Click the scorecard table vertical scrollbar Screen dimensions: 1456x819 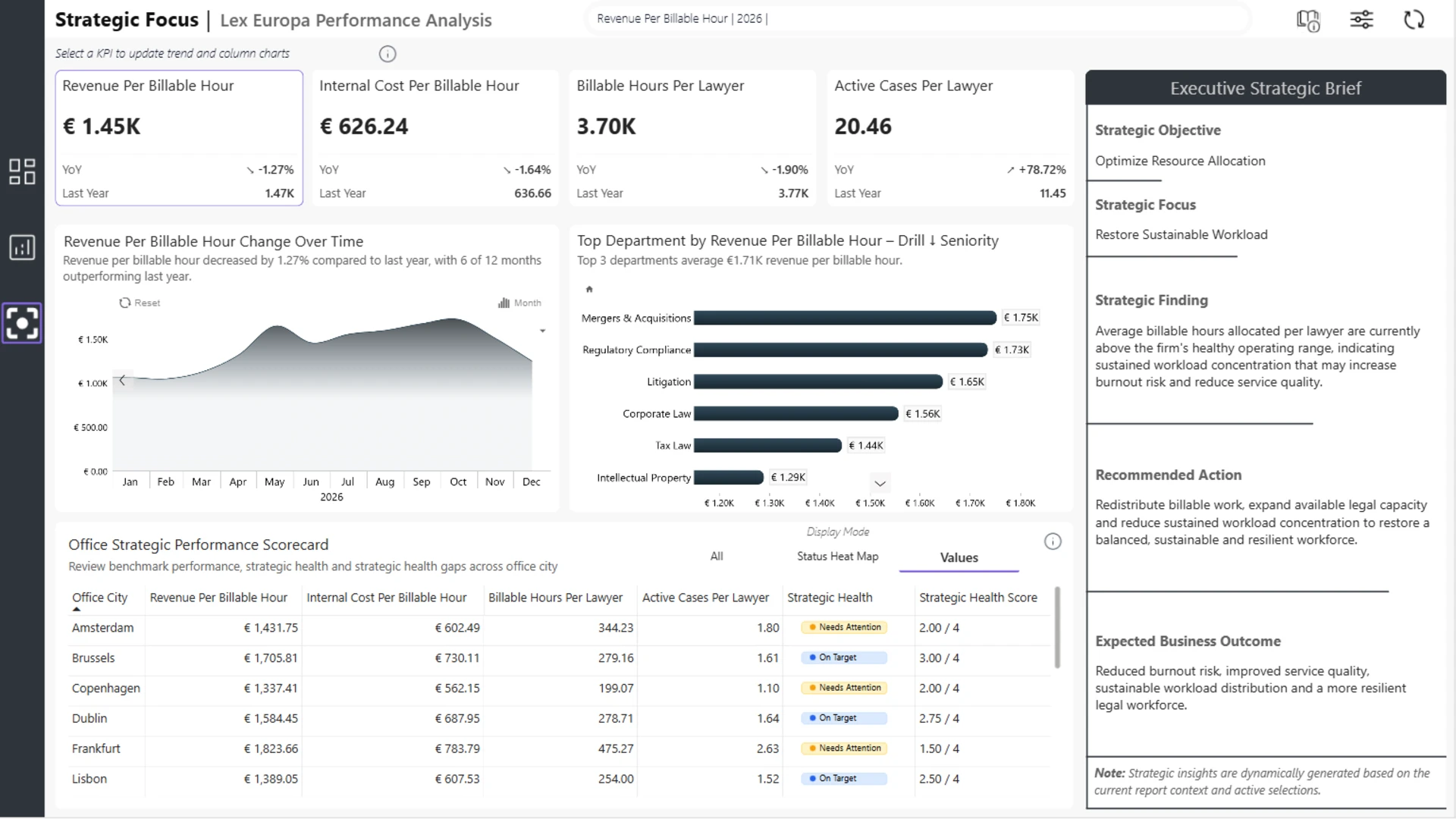1058,627
